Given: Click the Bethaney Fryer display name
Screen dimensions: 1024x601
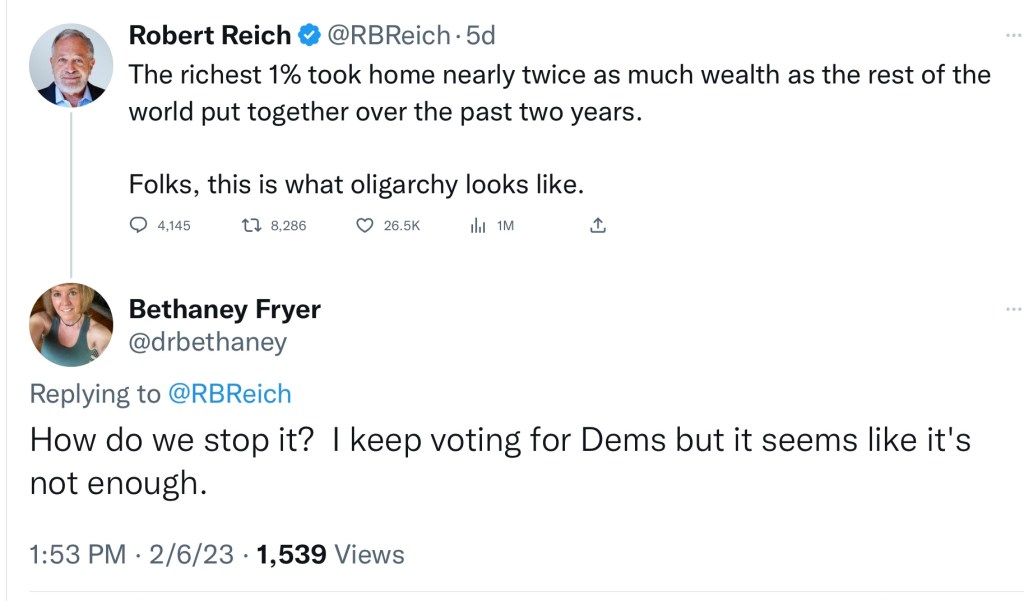Looking at the screenshot, I should (x=225, y=309).
